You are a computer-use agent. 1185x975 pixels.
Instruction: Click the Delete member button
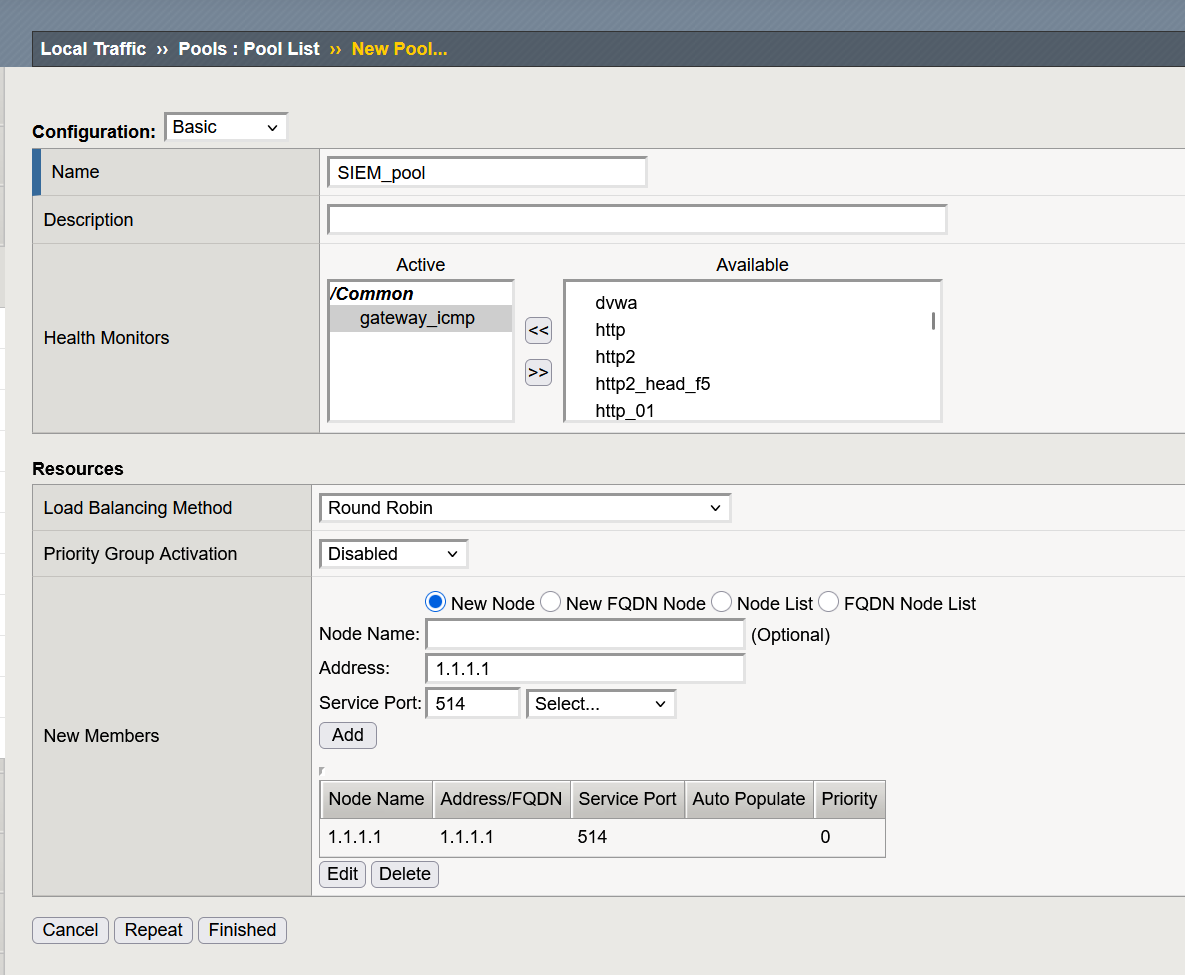click(404, 874)
